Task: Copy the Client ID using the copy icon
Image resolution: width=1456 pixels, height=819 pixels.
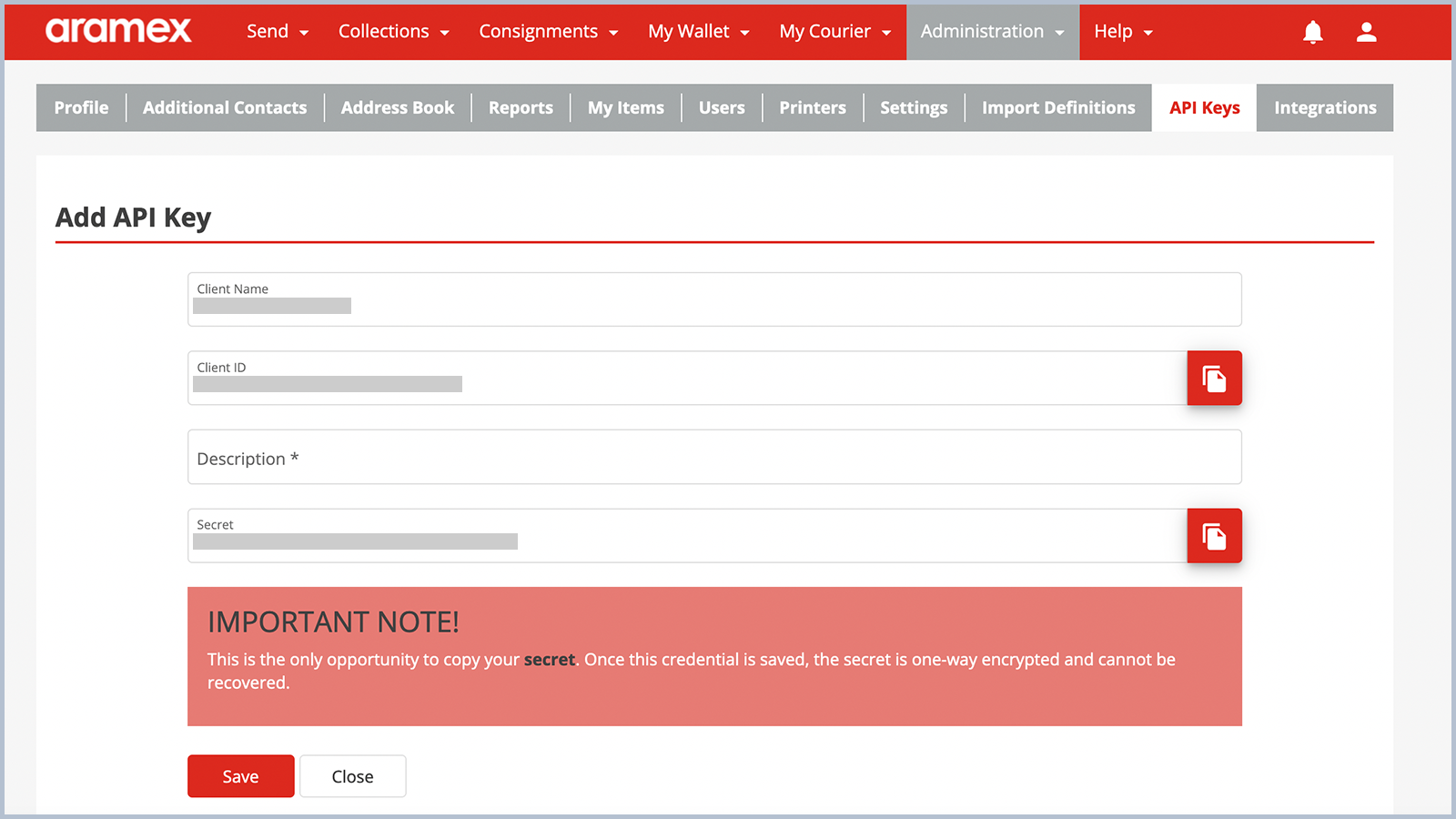Action: 1214,378
